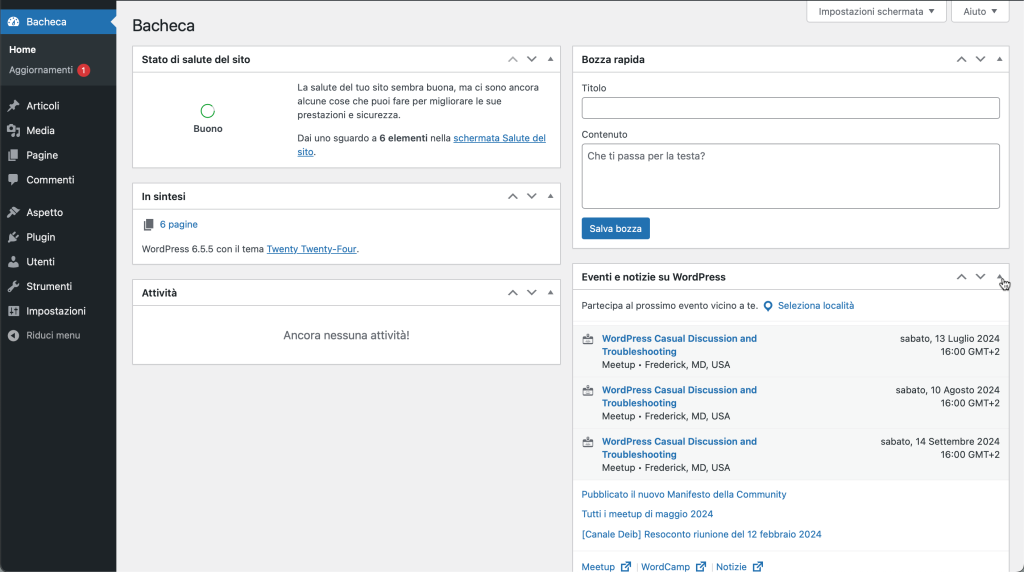Click the Impostazioni settings icon in sidebar

click(x=13, y=311)
